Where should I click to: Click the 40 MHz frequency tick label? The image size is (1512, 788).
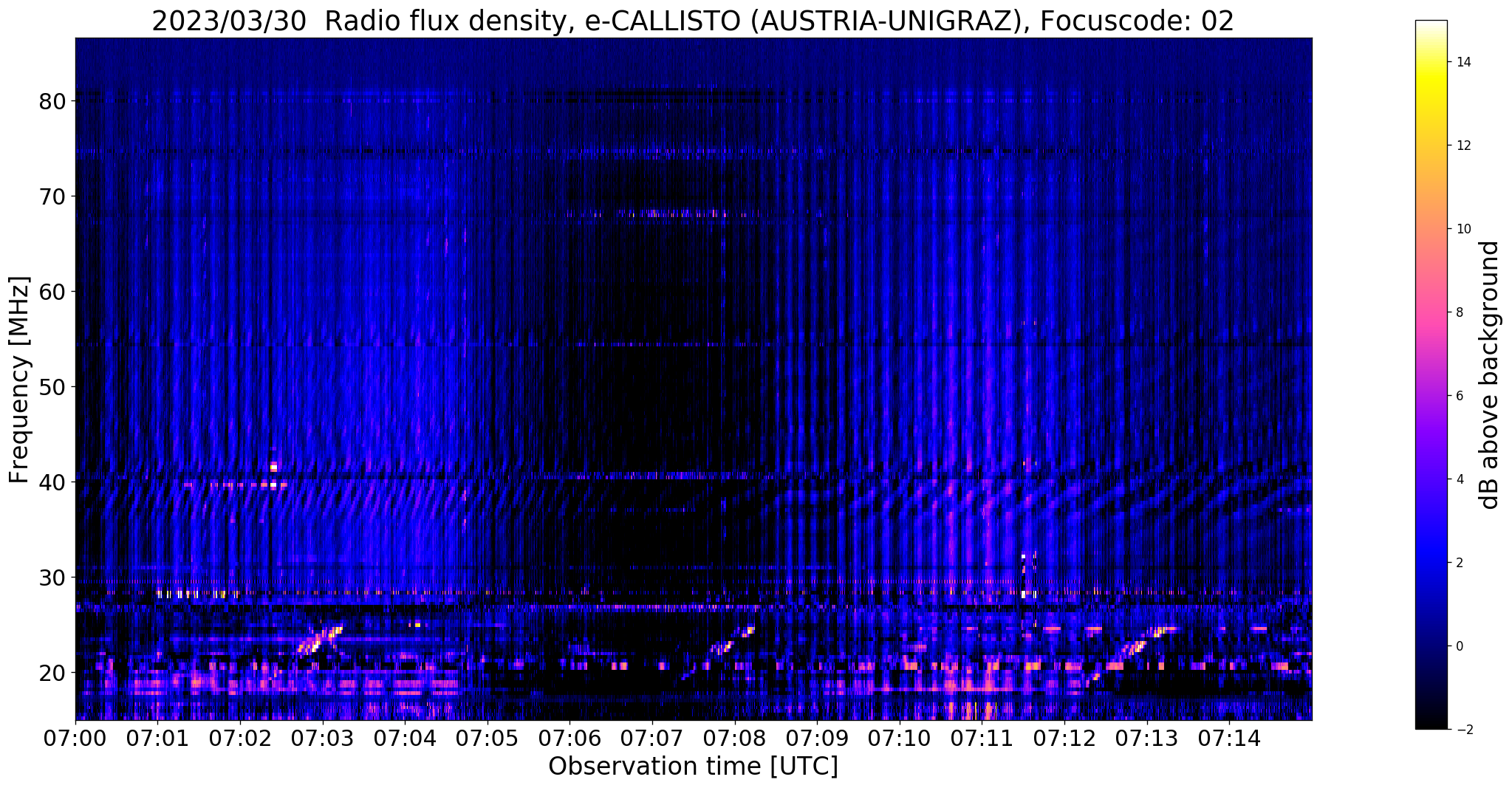(x=52, y=482)
